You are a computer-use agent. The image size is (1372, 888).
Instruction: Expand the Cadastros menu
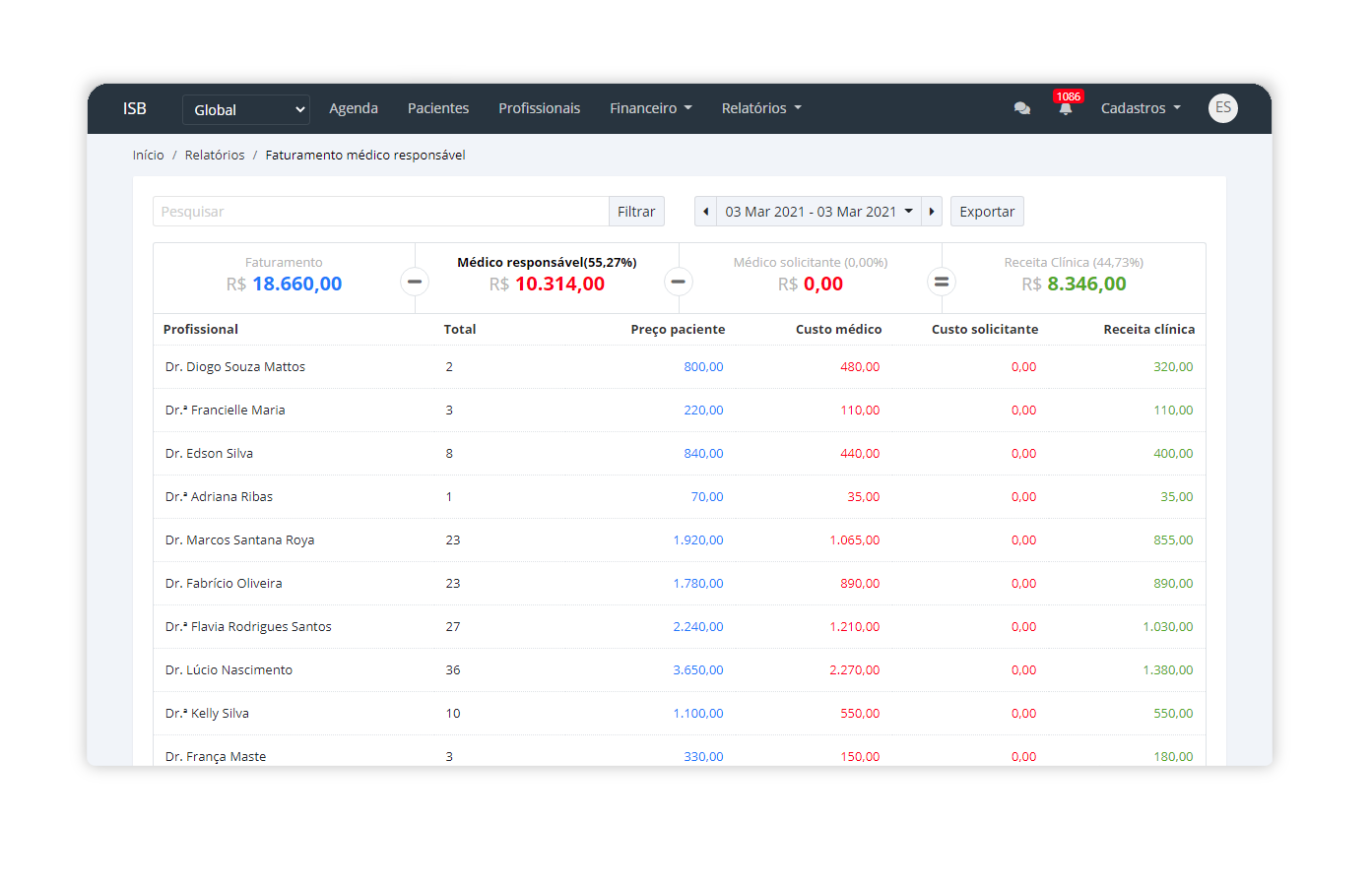1141,108
